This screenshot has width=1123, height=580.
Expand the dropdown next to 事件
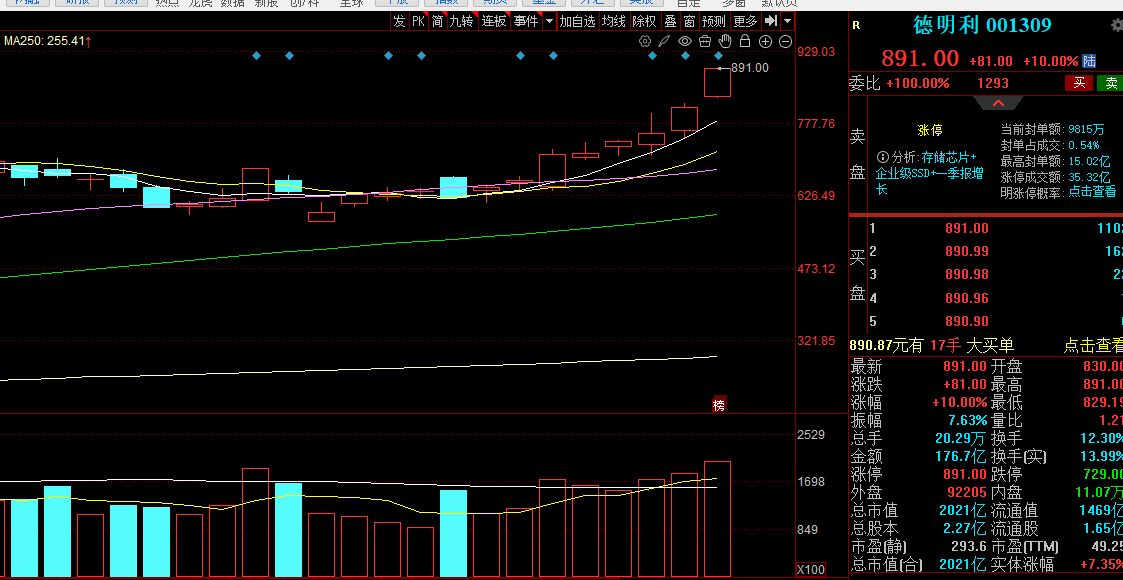(x=549, y=21)
